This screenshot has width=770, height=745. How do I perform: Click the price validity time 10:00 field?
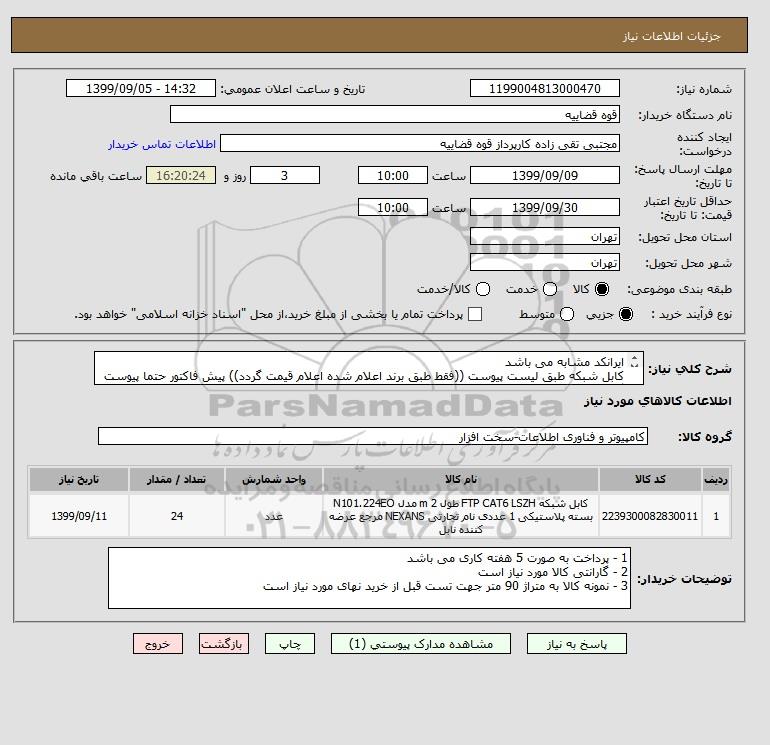393,207
